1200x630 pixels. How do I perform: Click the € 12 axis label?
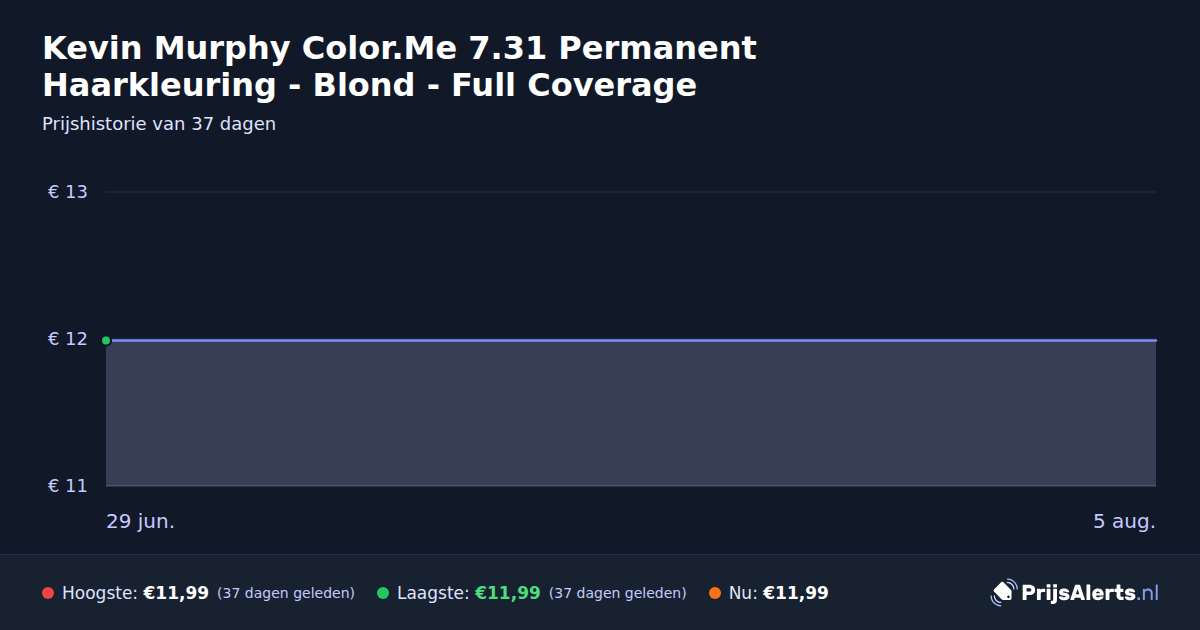tap(68, 339)
